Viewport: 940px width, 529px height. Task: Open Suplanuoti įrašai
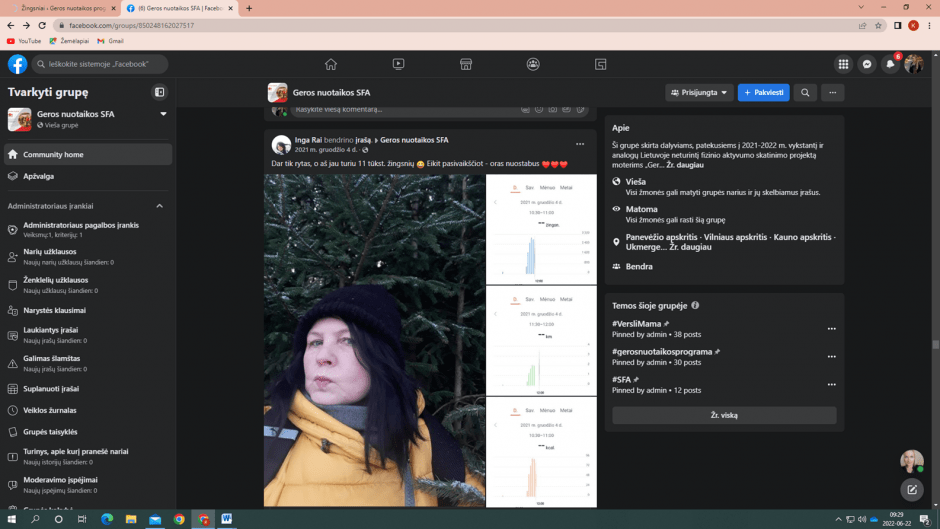88,389
